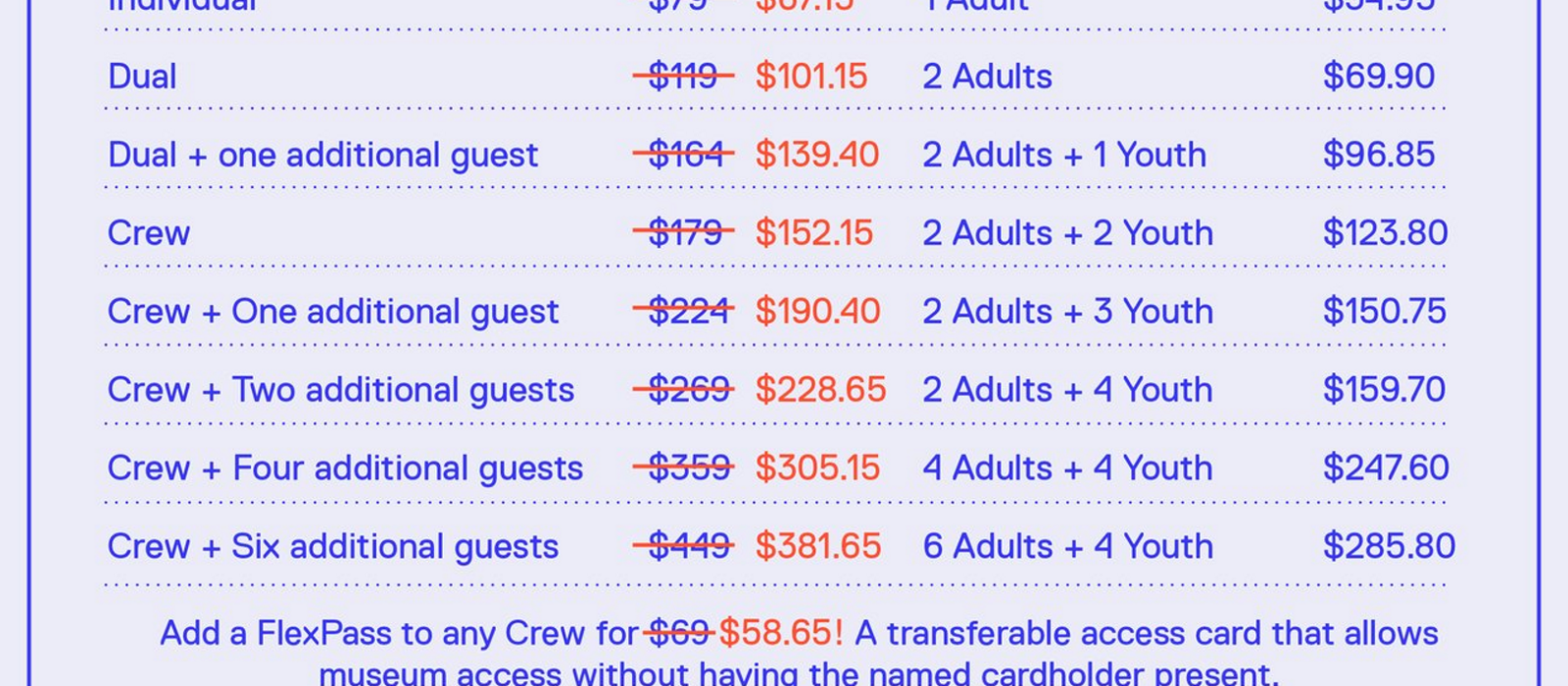Viewport: 1568px width, 686px height.
Task: Click the FlexPass $58.65 offer price
Action: point(781,633)
